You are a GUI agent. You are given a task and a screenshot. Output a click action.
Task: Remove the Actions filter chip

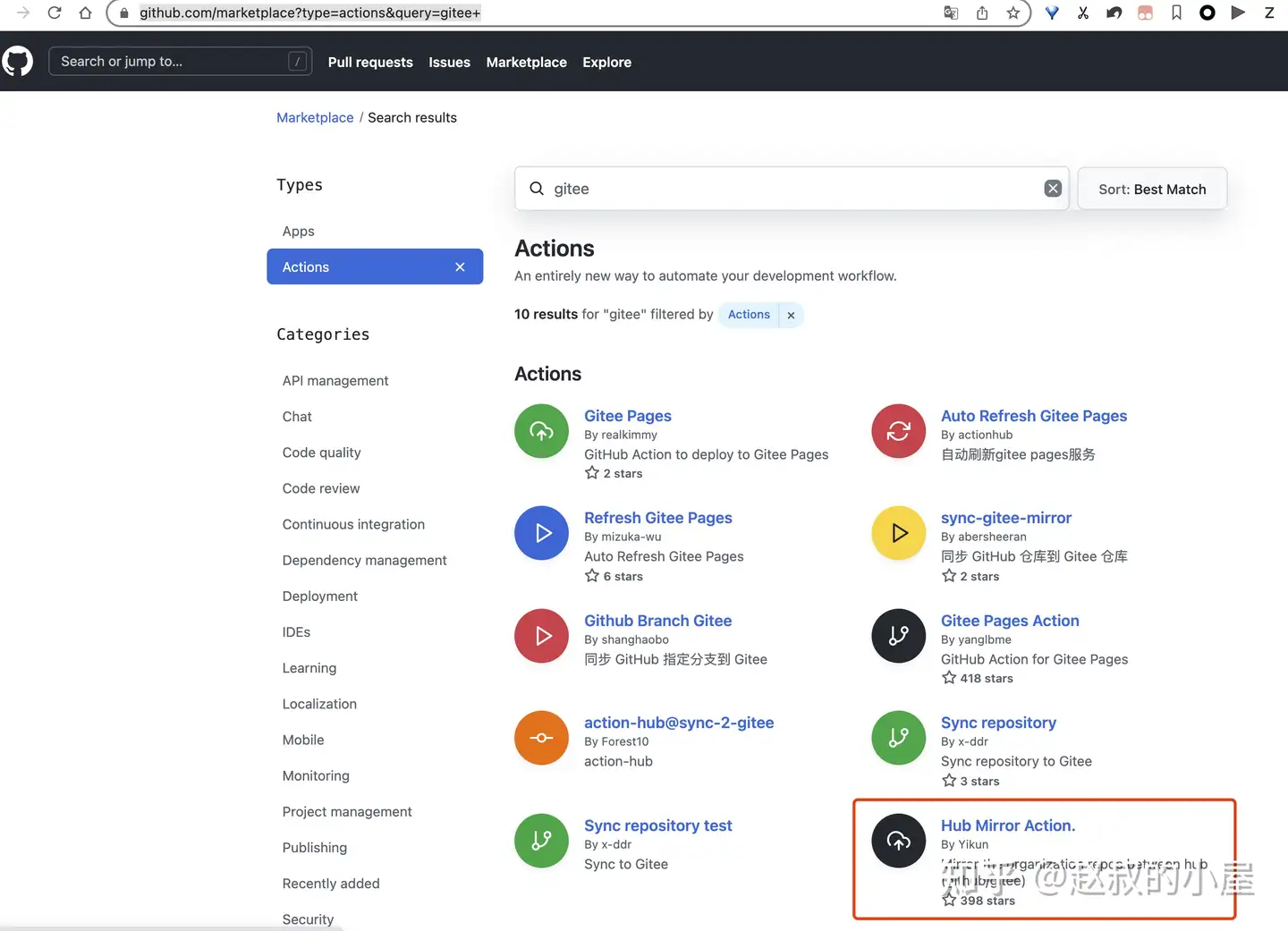pos(791,315)
